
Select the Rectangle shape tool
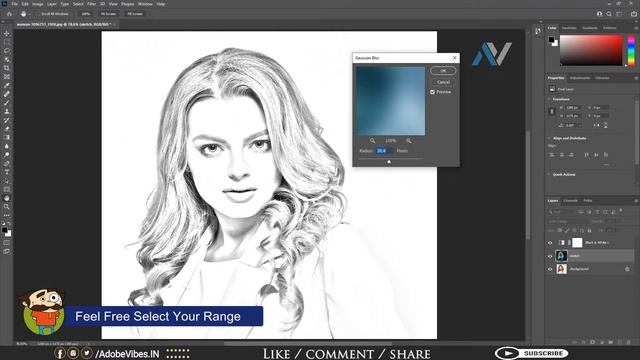coord(7,189)
